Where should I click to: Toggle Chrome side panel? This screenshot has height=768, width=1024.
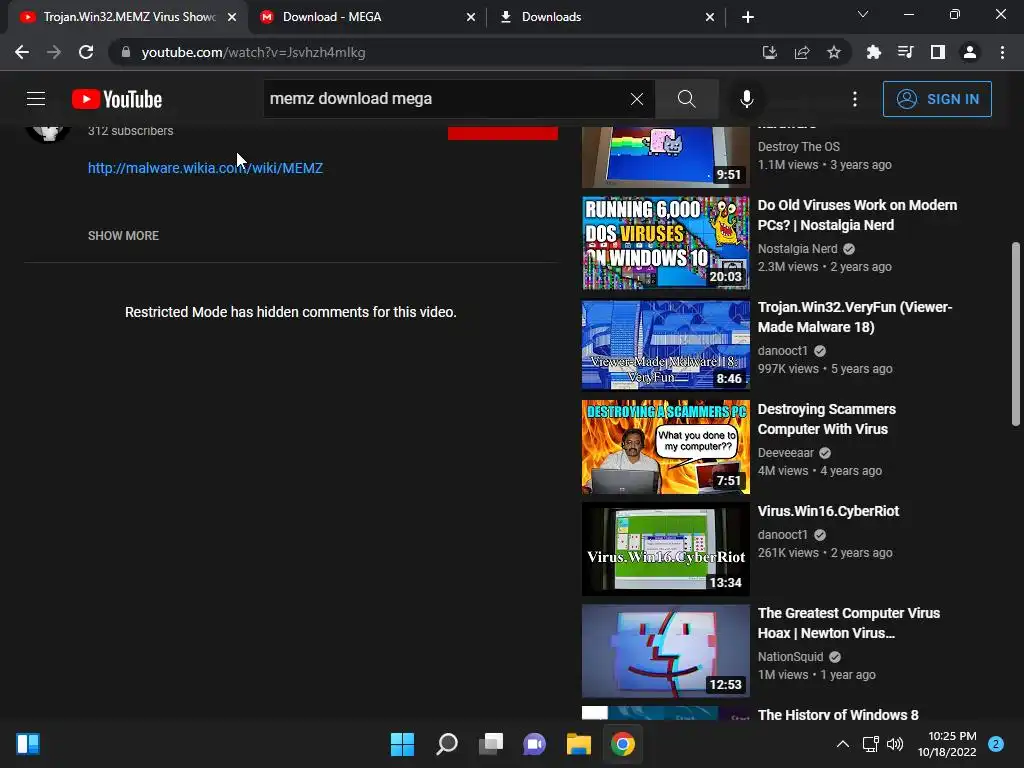(x=938, y=52)
